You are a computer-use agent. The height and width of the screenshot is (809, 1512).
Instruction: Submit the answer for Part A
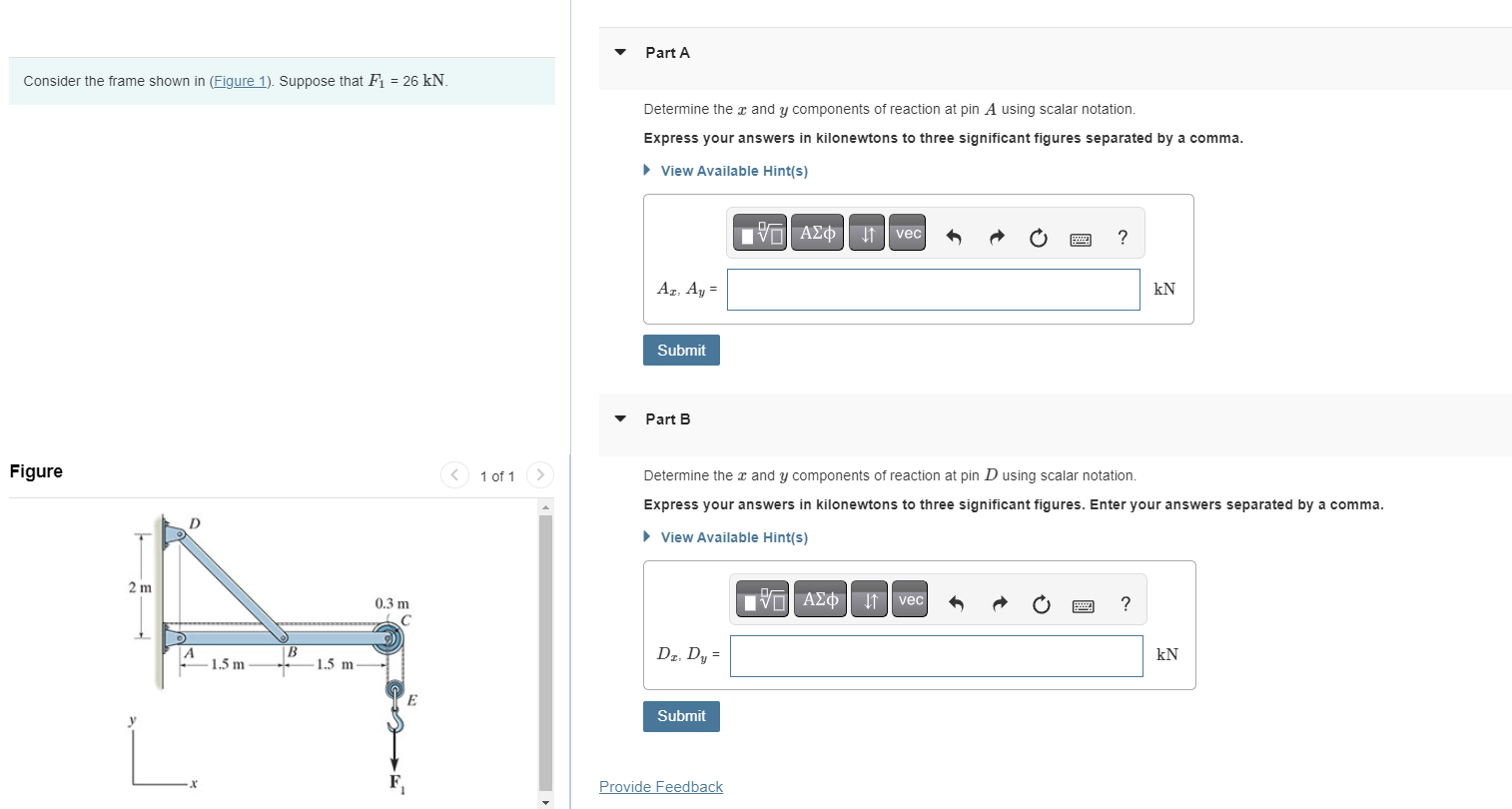(681, 350)
